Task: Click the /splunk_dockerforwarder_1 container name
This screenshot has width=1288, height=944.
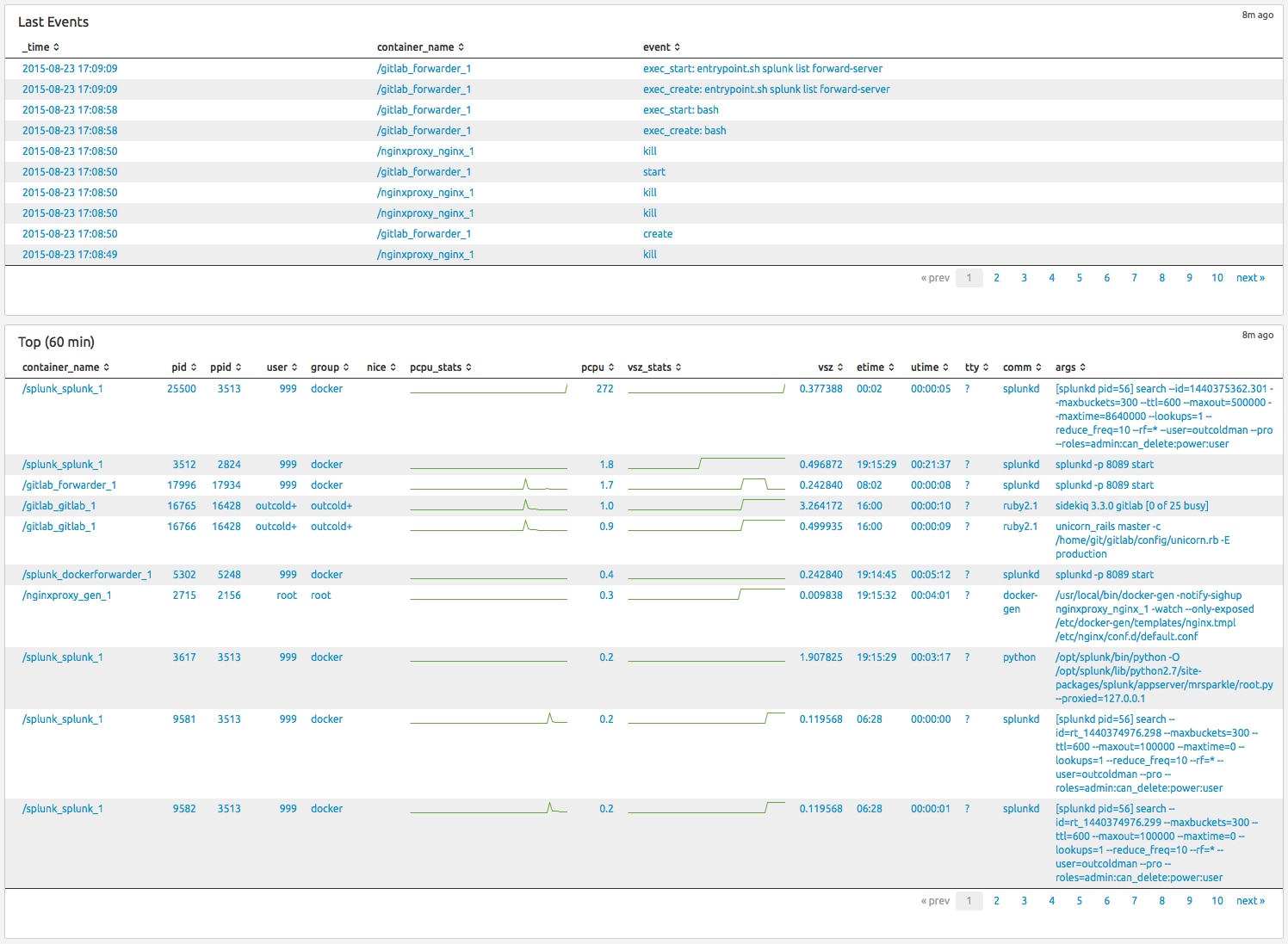Action: pyautogui.click(x=87, y=575)
